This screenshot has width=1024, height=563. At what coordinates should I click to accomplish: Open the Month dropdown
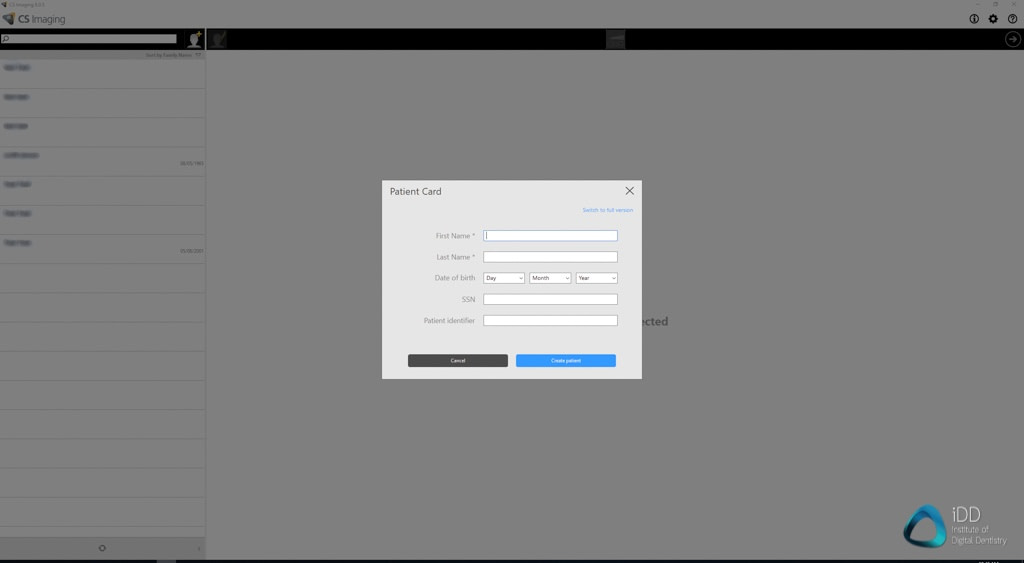pyautogui.click(x=550, y=278)
